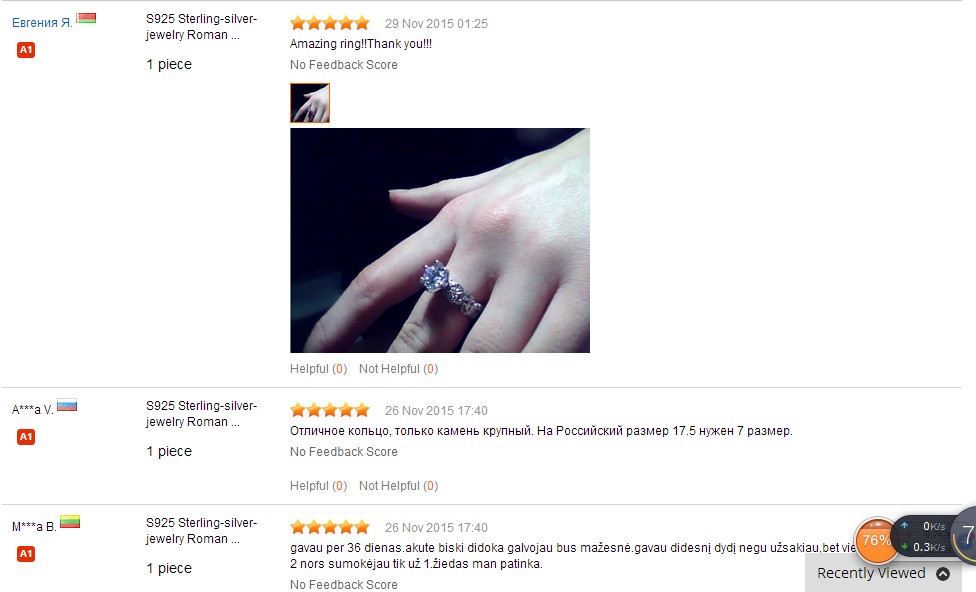The image size is (976, 592).
Task: Click the five-star rating of first review
Action: coord(330,24)
